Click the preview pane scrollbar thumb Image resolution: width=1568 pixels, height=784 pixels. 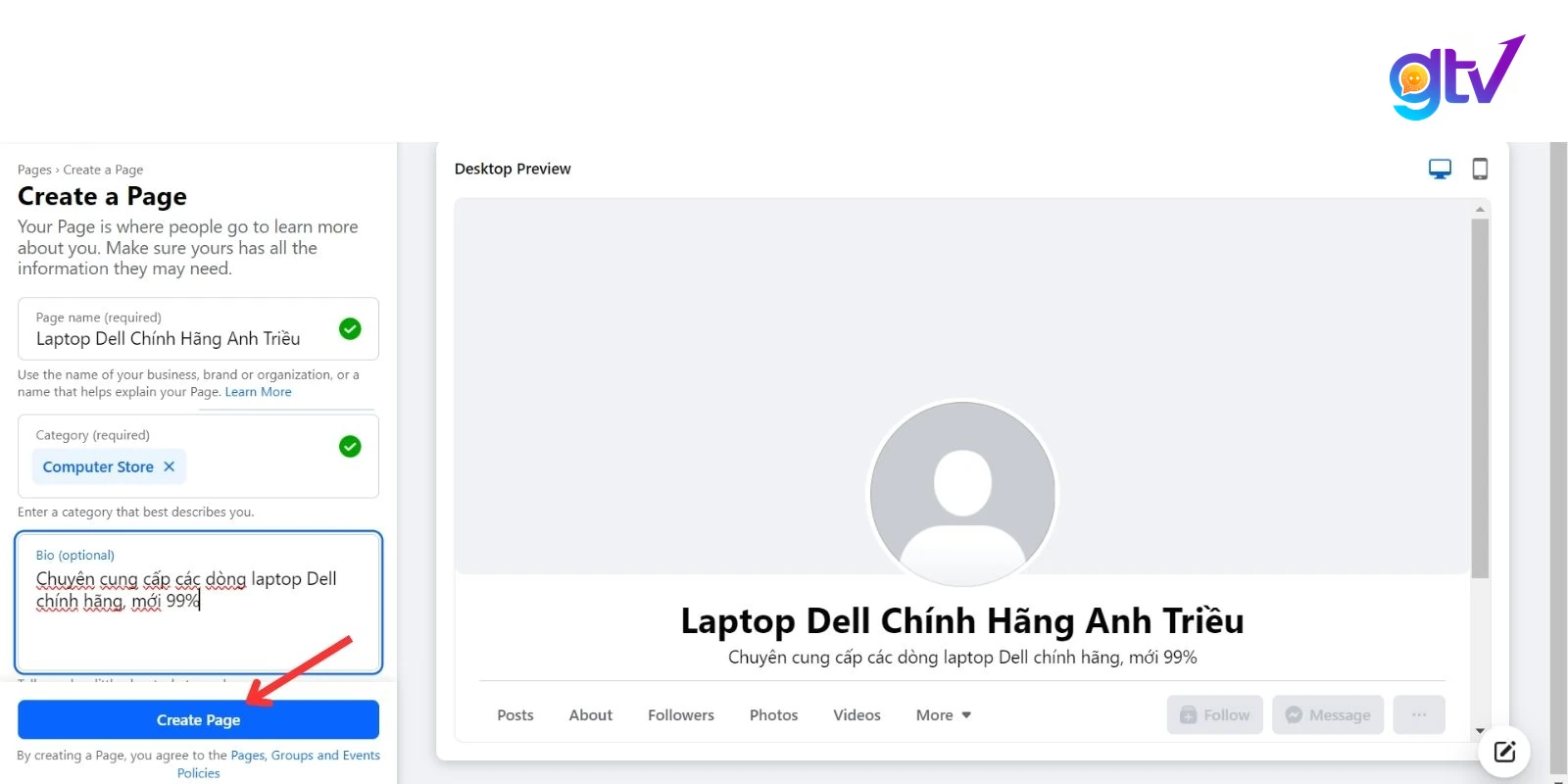(x=1480, y=398)
